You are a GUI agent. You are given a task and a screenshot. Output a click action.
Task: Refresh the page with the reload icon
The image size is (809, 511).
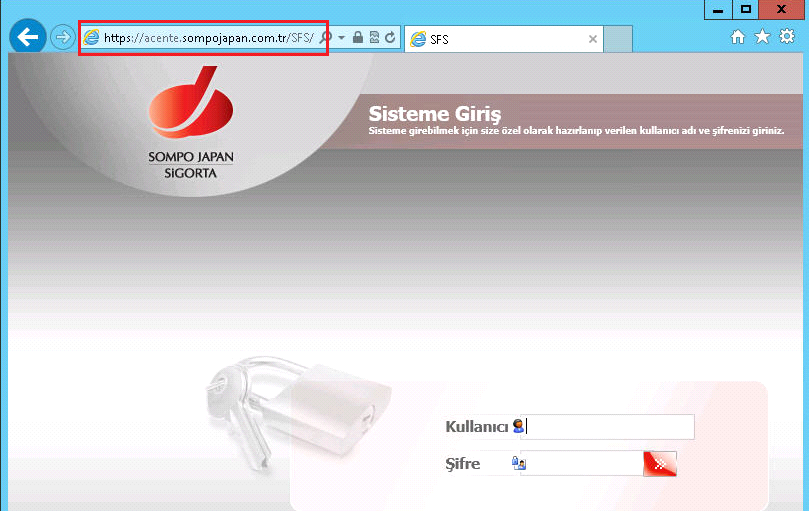click(389, 38)
